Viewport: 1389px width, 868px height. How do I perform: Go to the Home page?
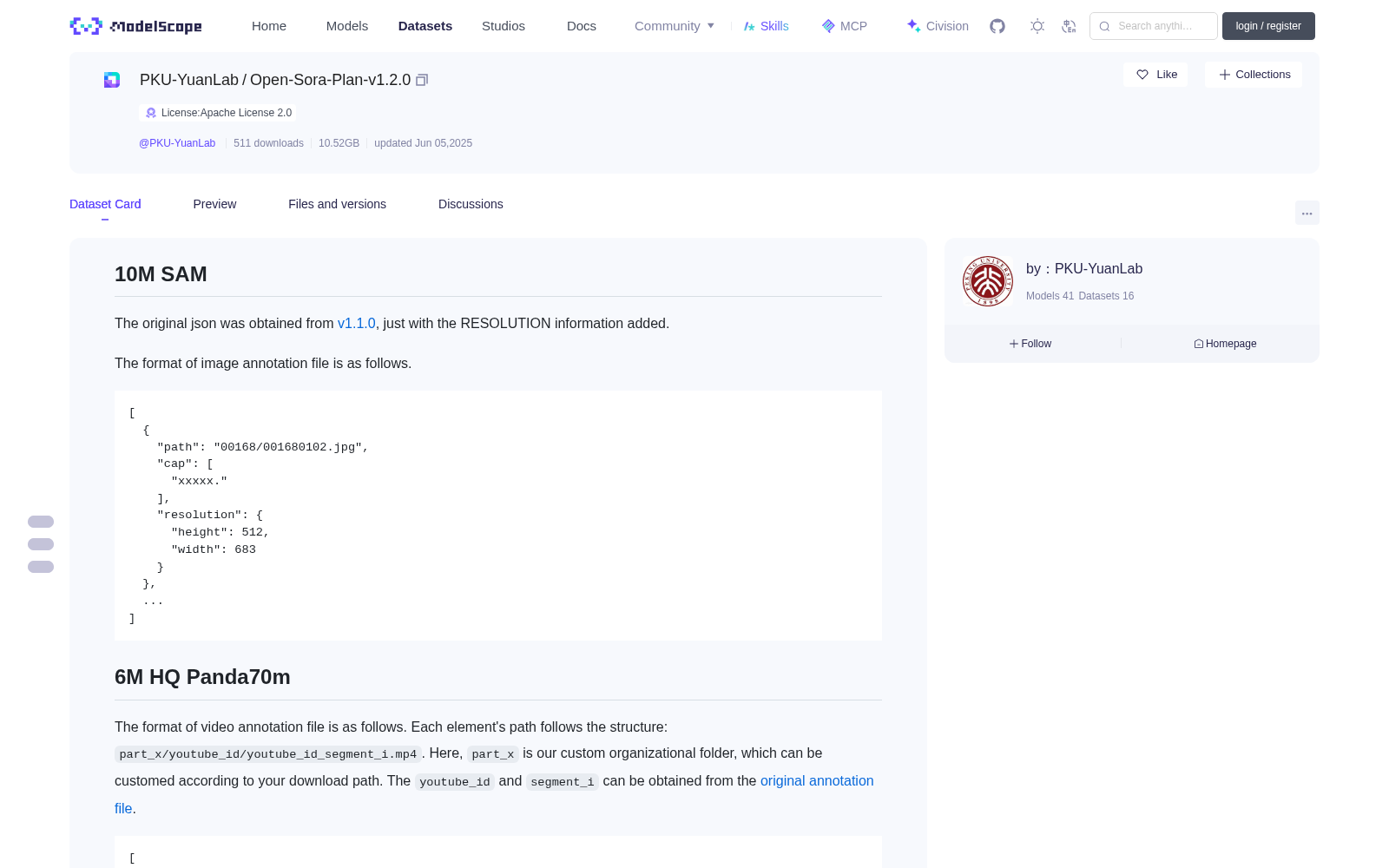(x=269, y=26)
